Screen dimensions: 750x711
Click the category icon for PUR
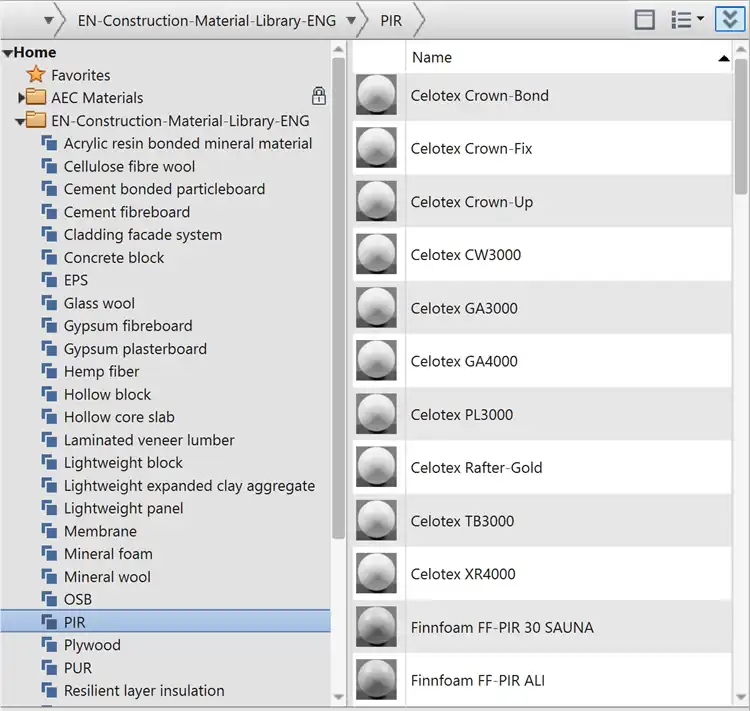pyautogui.click(x=49, y=667)
